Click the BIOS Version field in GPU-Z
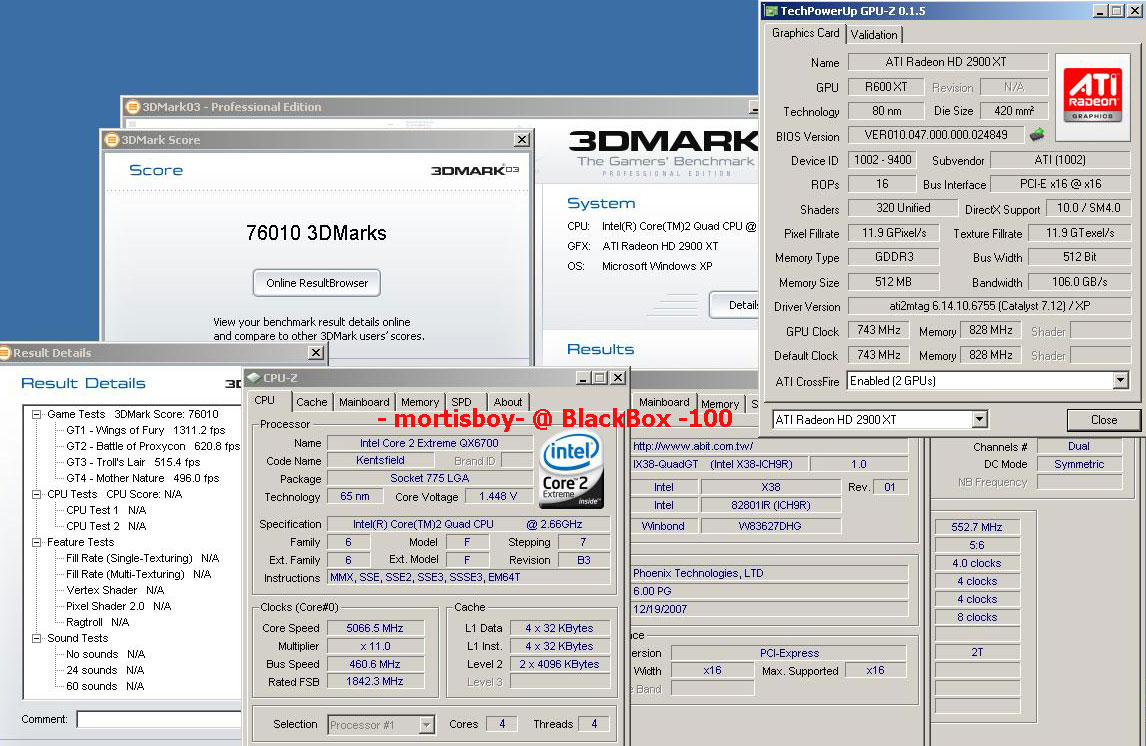 click(936, 135)
